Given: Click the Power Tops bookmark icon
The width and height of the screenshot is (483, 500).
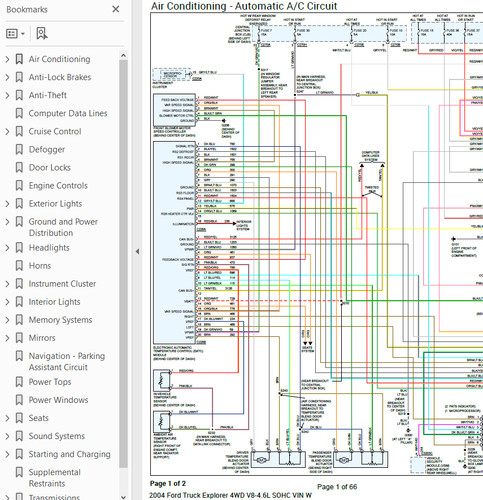Looking at the screenshot, I should point(19,382).
